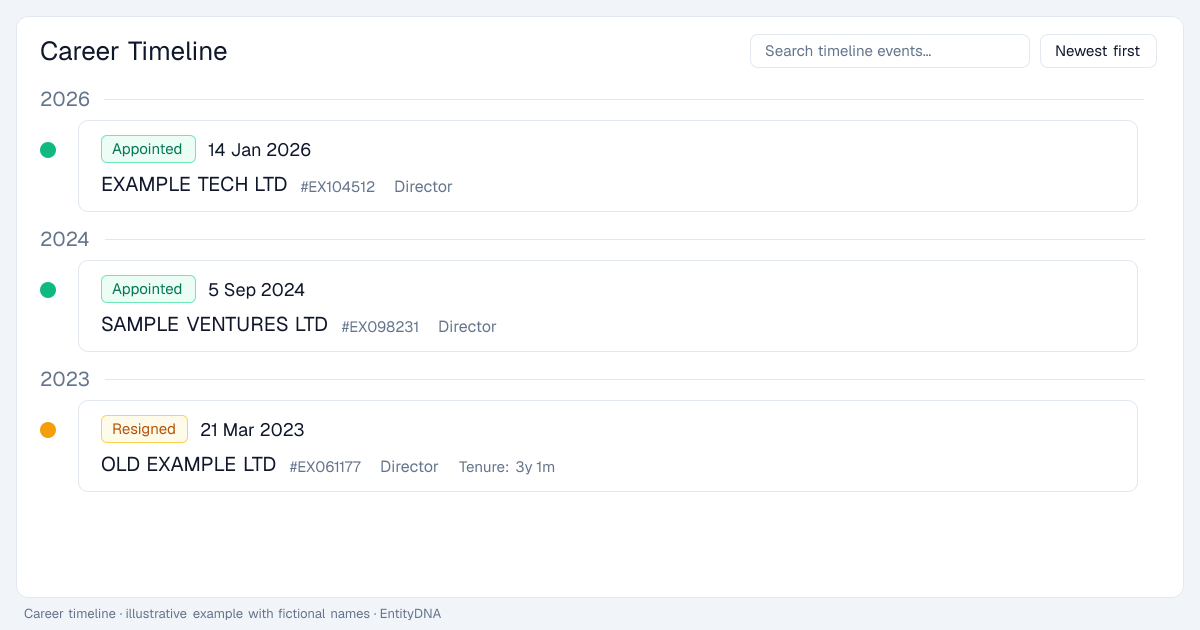Viewport: 1200px width, 630px height.
Task: Click the footer caption mentioning EntityDNA
Action: (232, 613)
